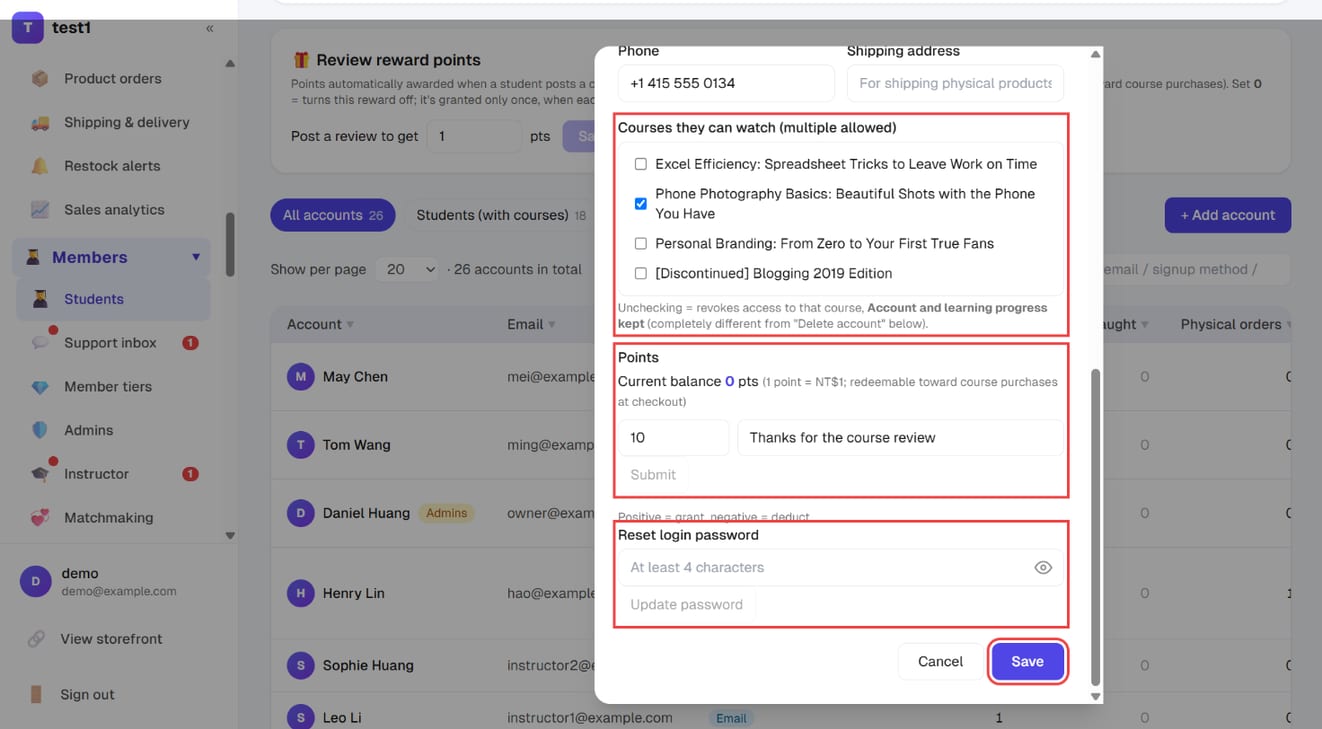This screenshot has width=1322, height=729.
Task: Click the Instructor graduation cap icon
Action: pyautogui.click(x=40, y=474)
